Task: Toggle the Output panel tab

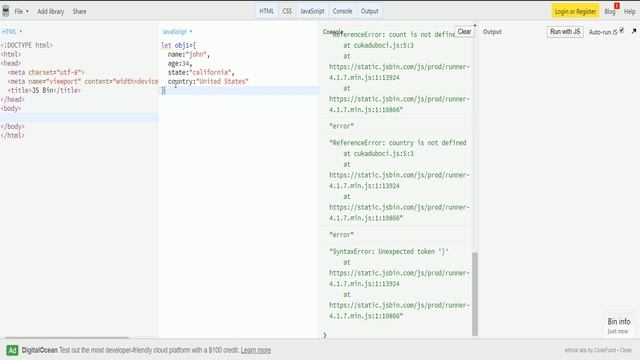Action: [369, 11]
